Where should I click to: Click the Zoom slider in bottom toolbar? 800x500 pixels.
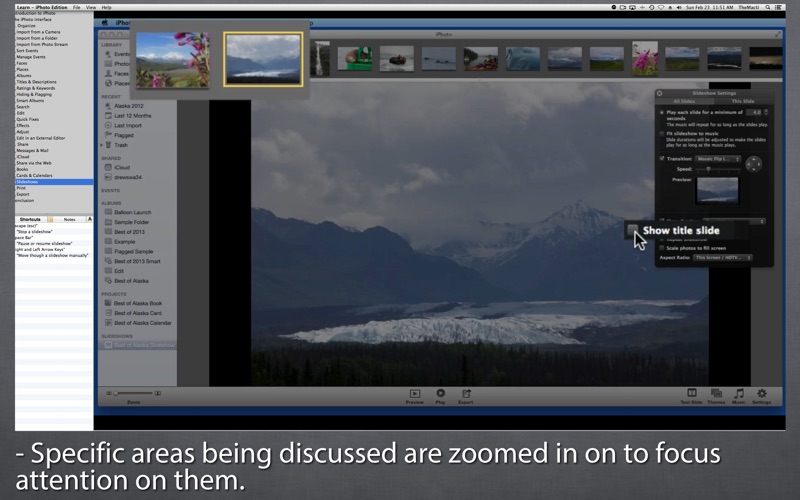pos(134,393)
